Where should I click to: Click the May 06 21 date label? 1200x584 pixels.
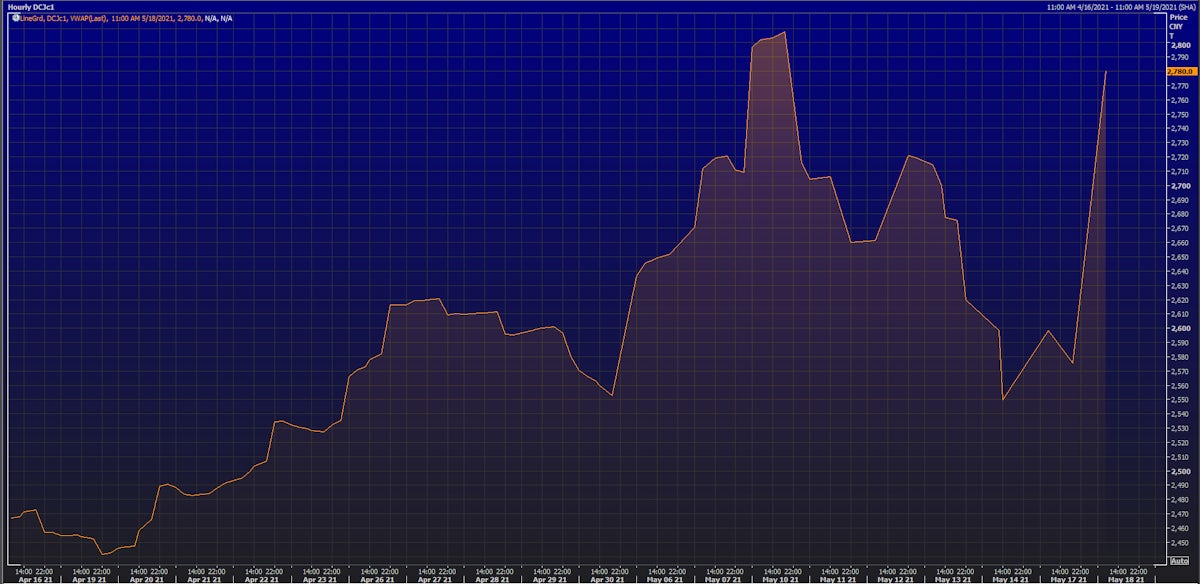coord(665,579)
